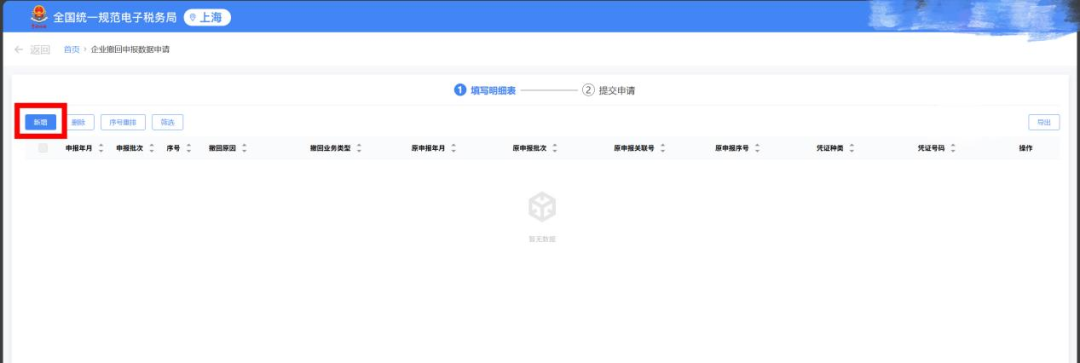
Task: Open the 筛选 filter button
Action: click(x=167, y=123)
